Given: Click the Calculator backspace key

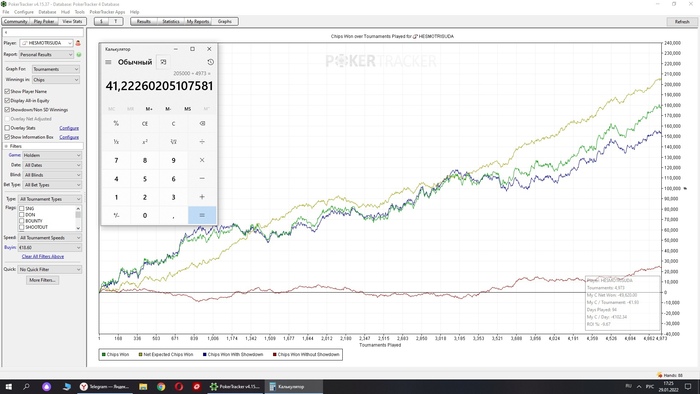Looking at the screenshot, I should pos(202,124).
